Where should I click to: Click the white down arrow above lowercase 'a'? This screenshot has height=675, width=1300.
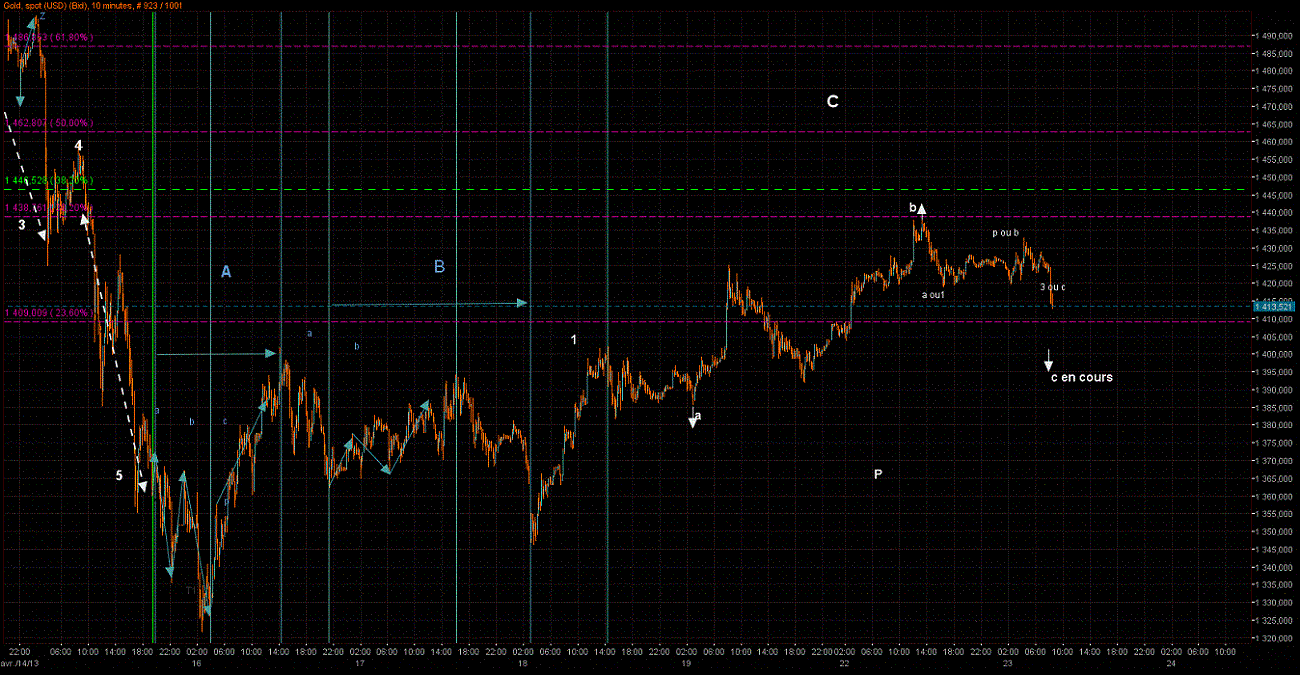692,421
